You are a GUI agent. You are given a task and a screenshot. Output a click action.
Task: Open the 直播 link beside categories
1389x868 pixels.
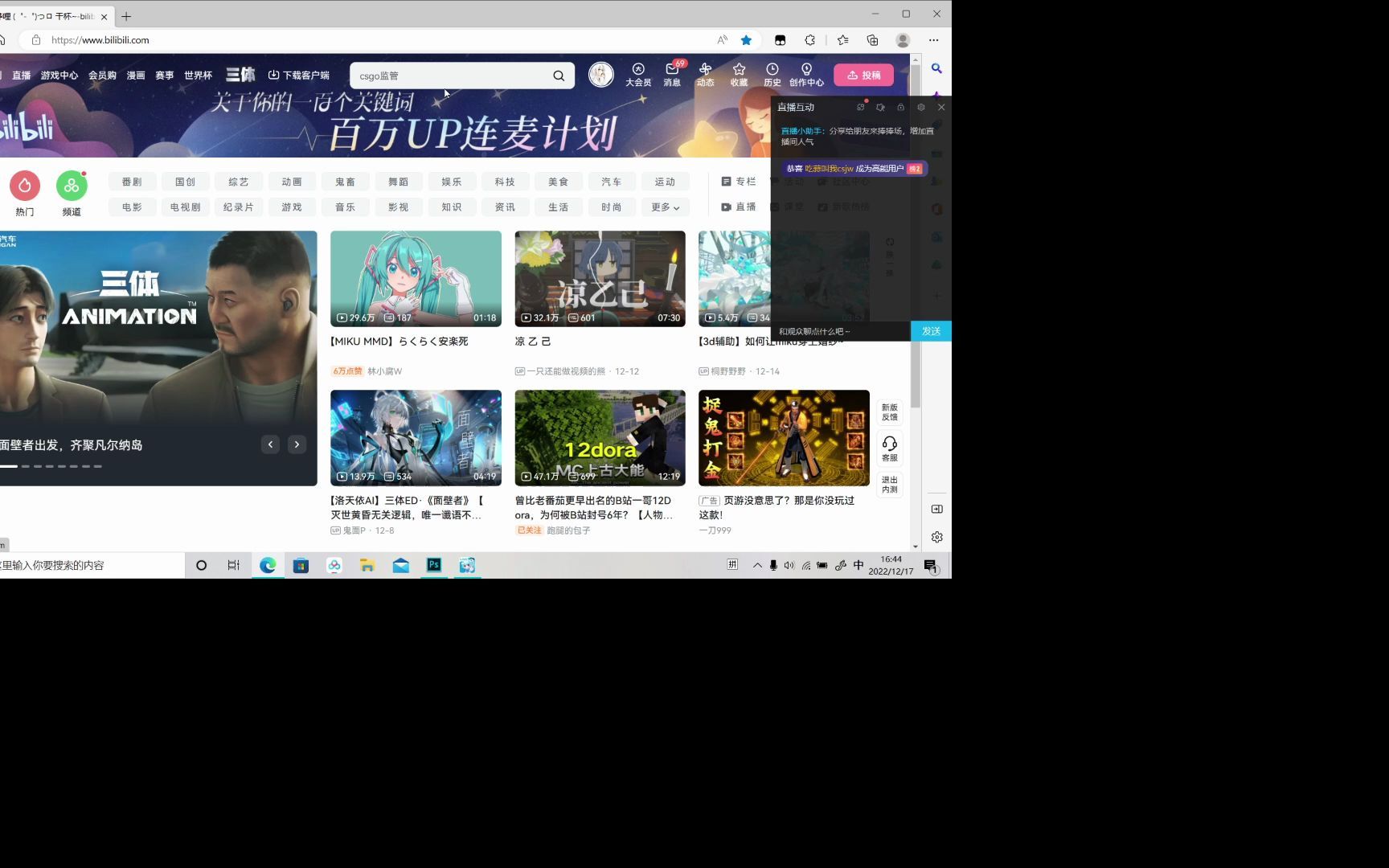click(739, 207)
